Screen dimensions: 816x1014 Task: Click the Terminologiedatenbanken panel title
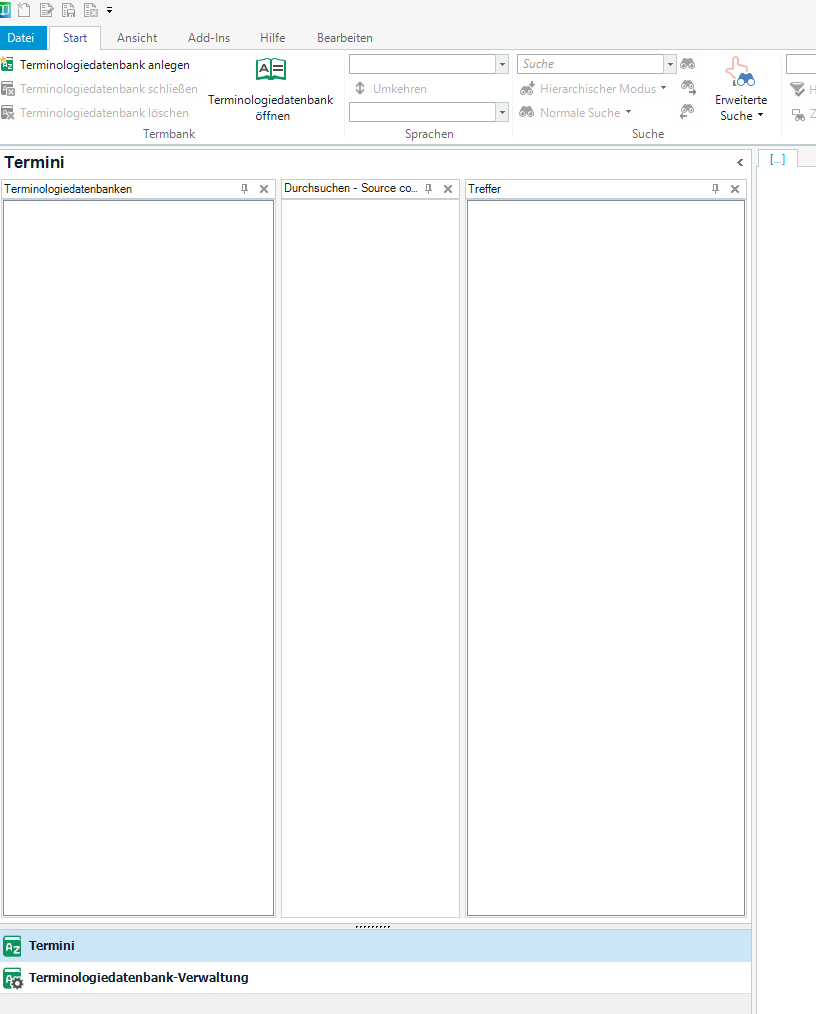pos(68,189)
